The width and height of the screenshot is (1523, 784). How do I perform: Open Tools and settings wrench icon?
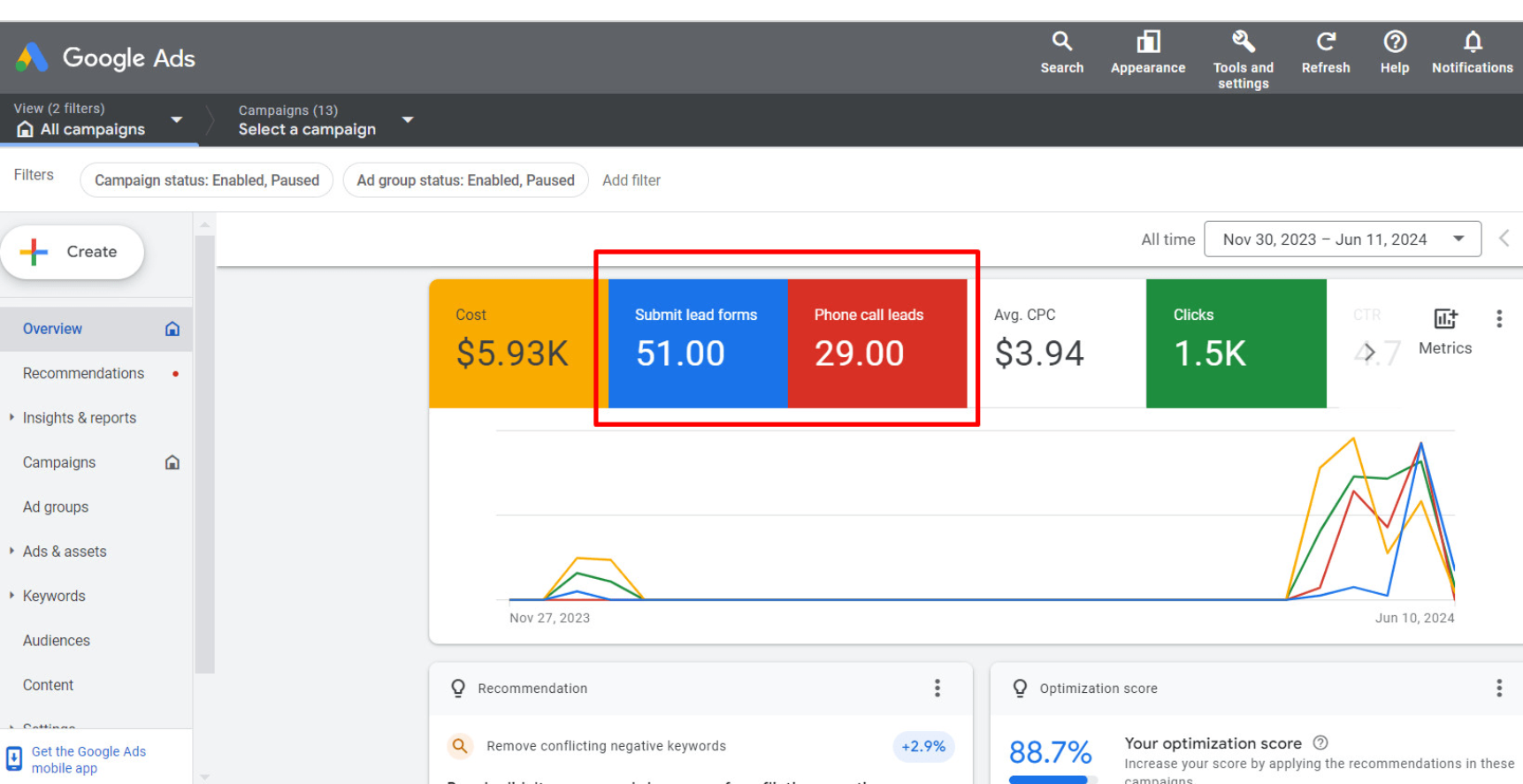point(1243,42)
